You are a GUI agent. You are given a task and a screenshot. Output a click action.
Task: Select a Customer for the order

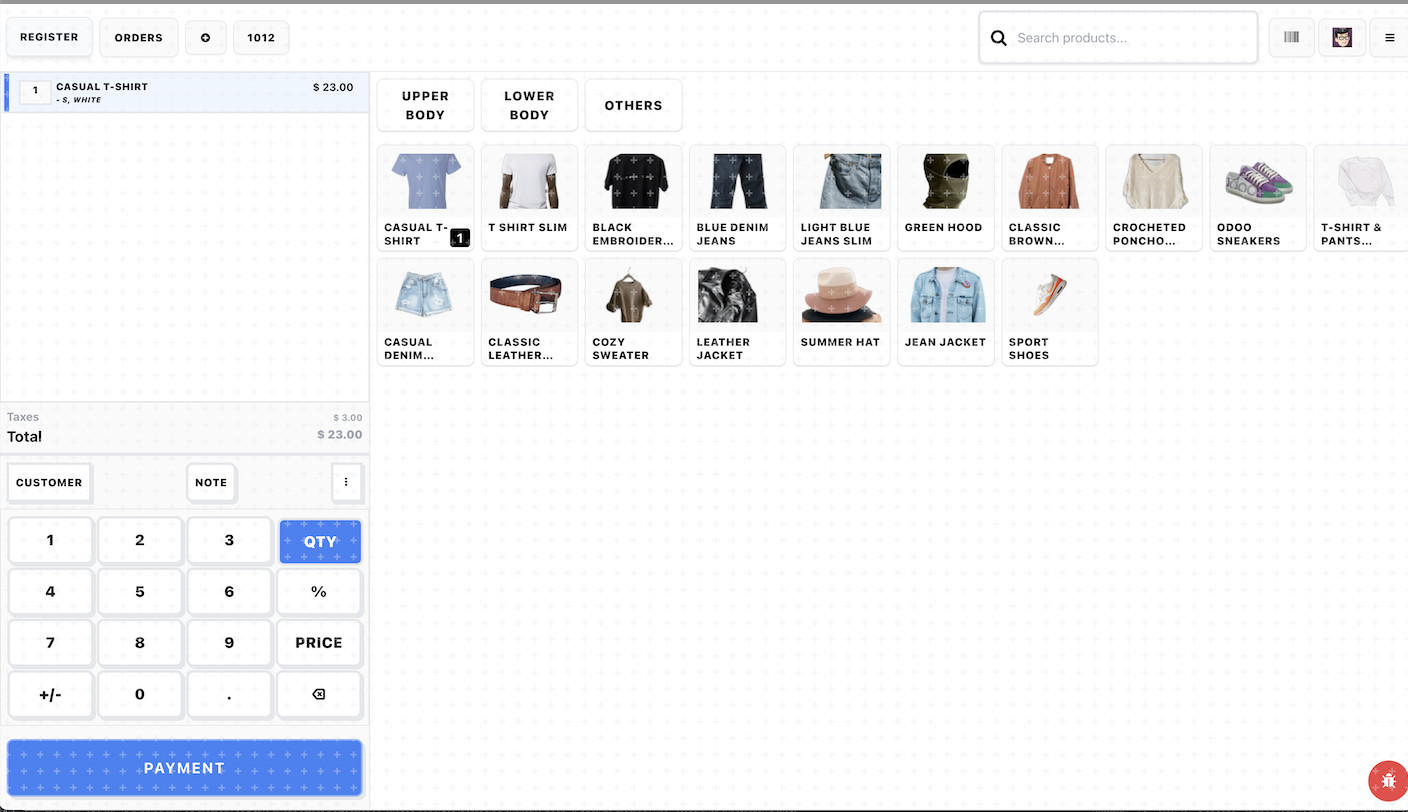click(x=49, y=482)
